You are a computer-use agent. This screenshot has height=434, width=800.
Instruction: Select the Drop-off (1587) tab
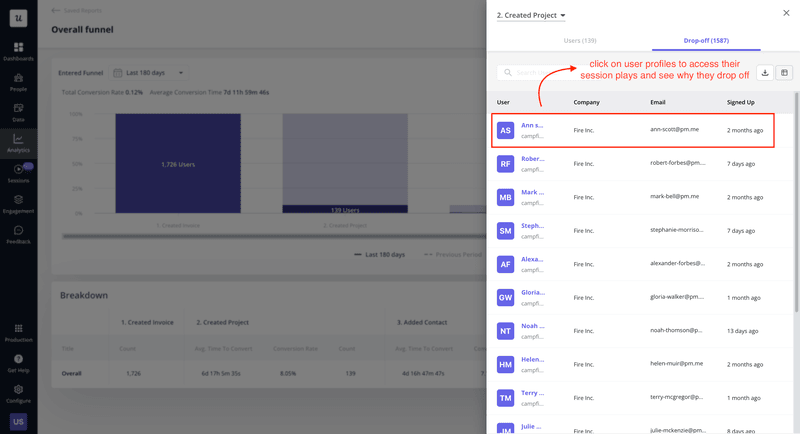tap(706, 41)
